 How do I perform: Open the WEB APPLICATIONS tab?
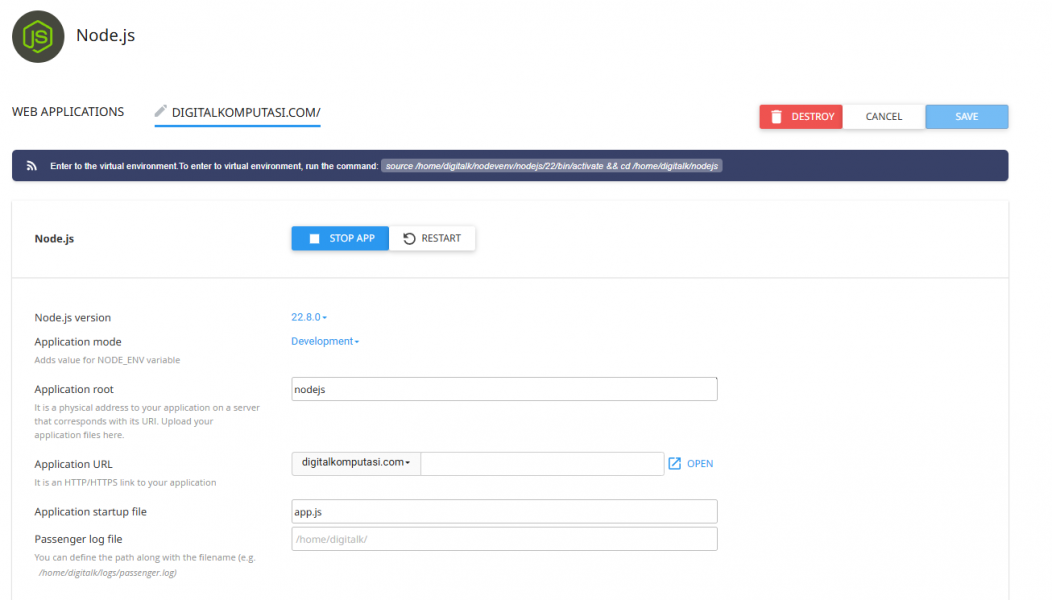point(68,111)
